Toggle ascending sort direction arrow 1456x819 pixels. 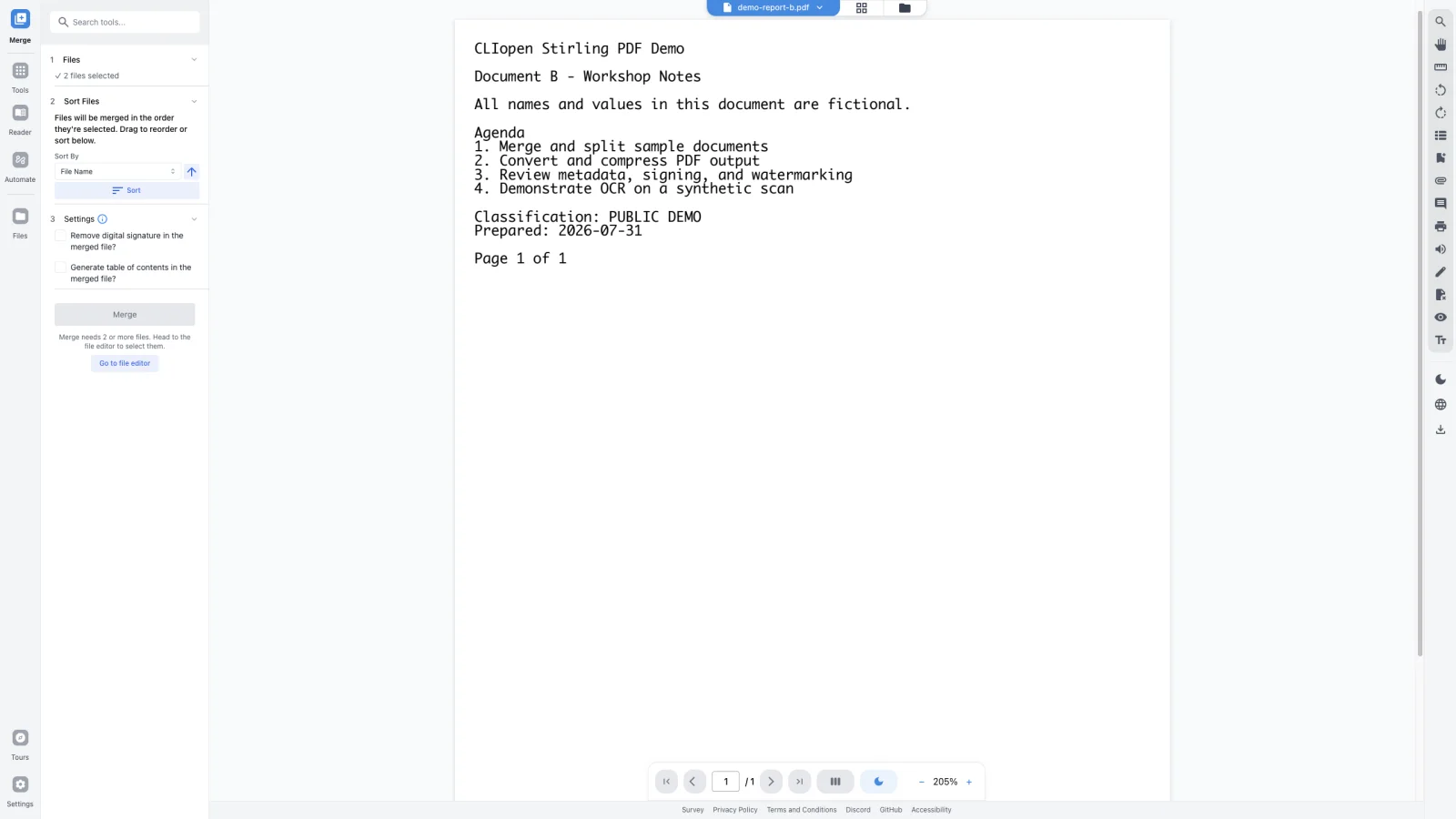click(192, 172)
